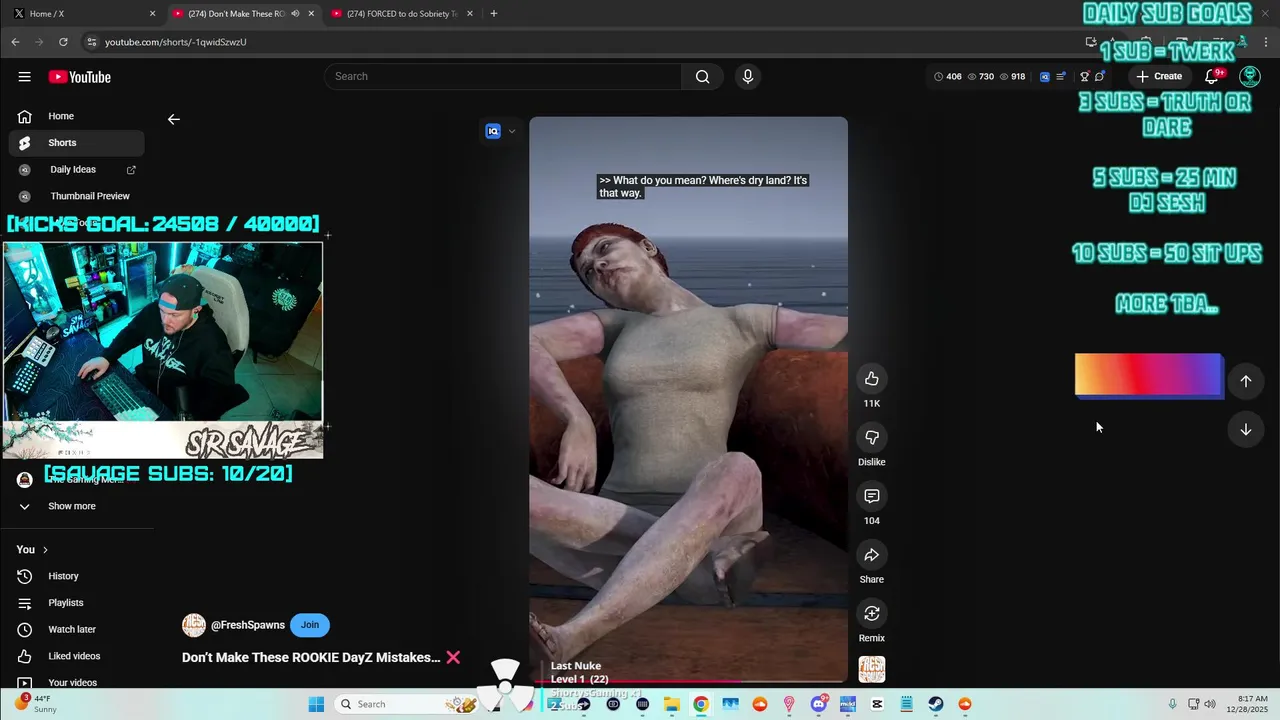The height and width of the screenshot is (720, 1280).
Task: Open the taskbar volume icon
Action: tap(1210, 704)
